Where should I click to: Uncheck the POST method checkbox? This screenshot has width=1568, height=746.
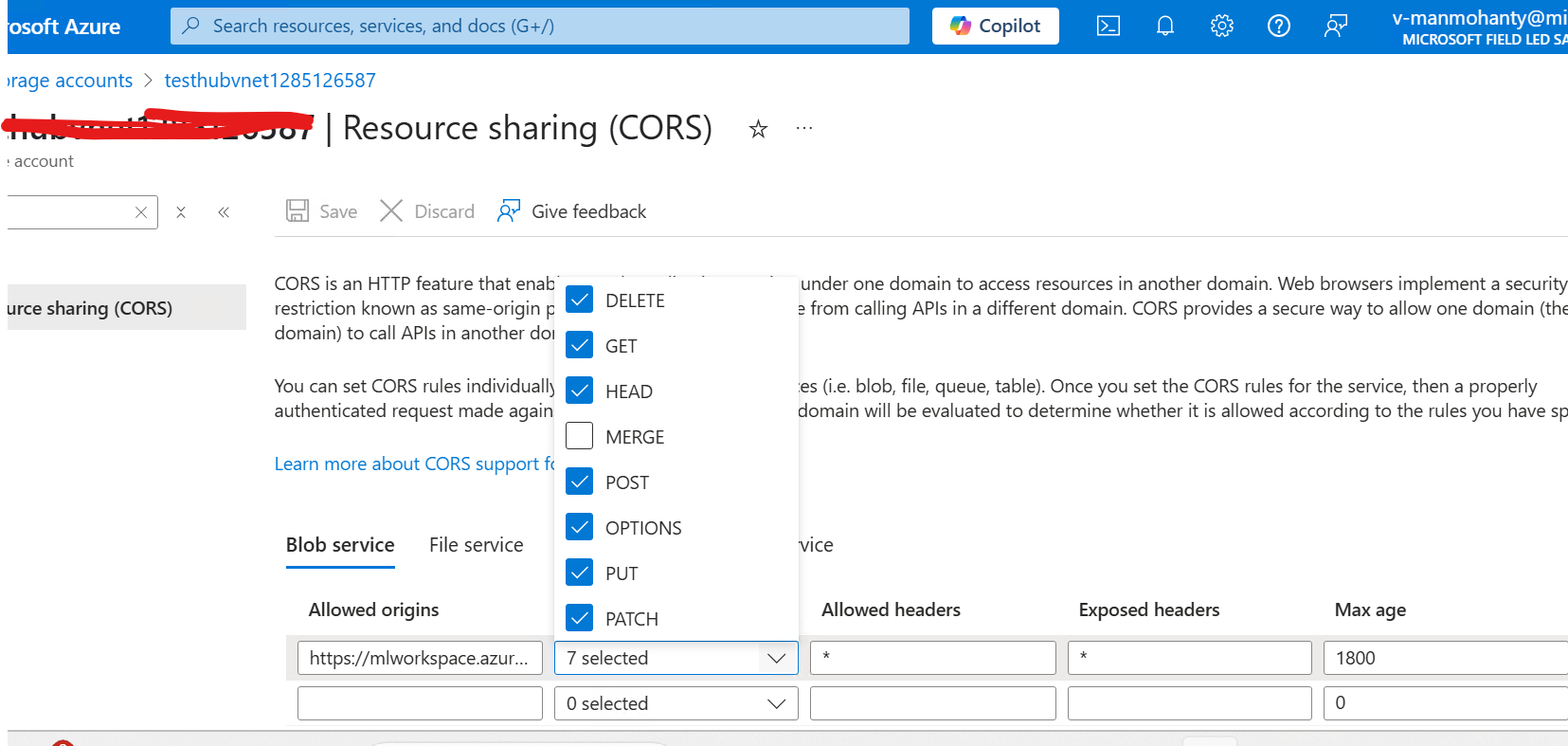580,482
